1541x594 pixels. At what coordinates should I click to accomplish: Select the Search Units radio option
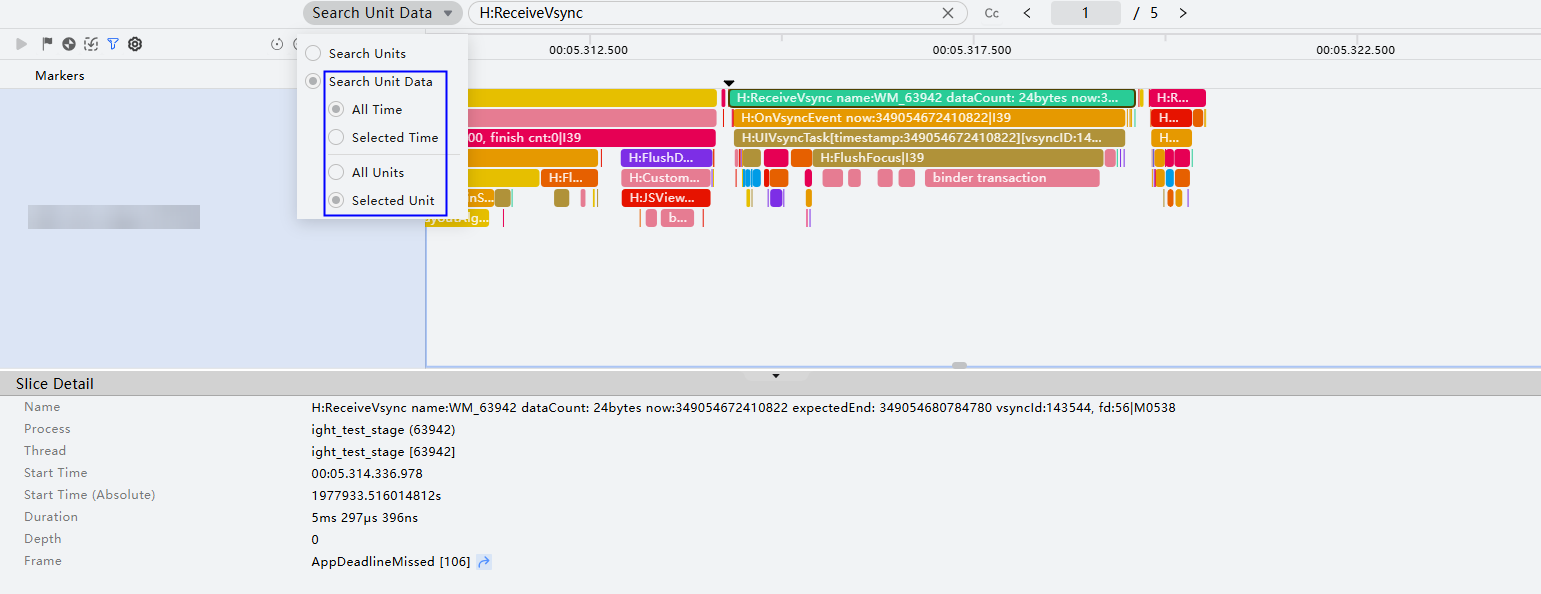313,53
